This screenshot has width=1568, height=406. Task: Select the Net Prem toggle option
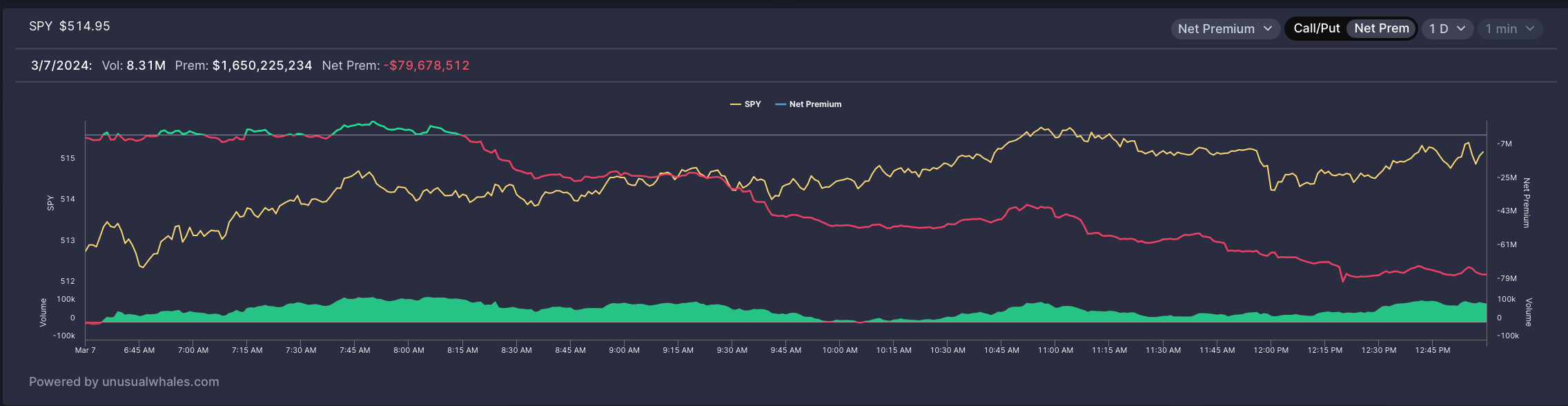click(1382, 28)
